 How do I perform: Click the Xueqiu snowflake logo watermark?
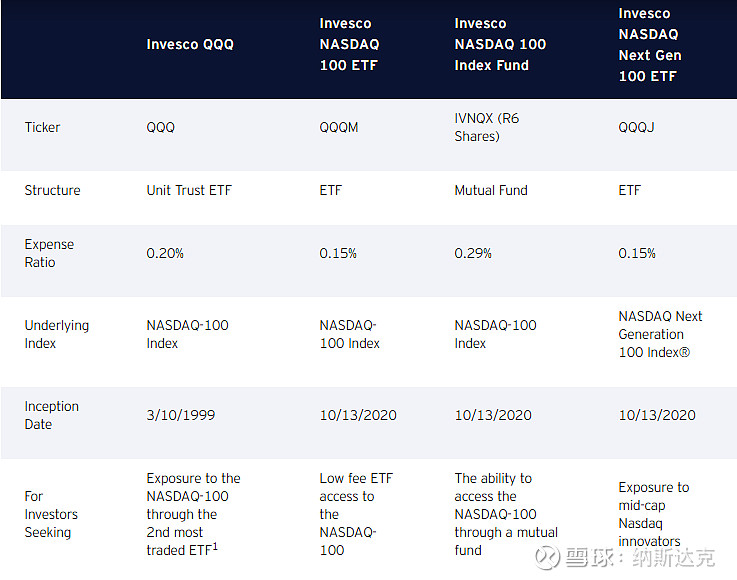pyautogui.click(x=546, y=557)
